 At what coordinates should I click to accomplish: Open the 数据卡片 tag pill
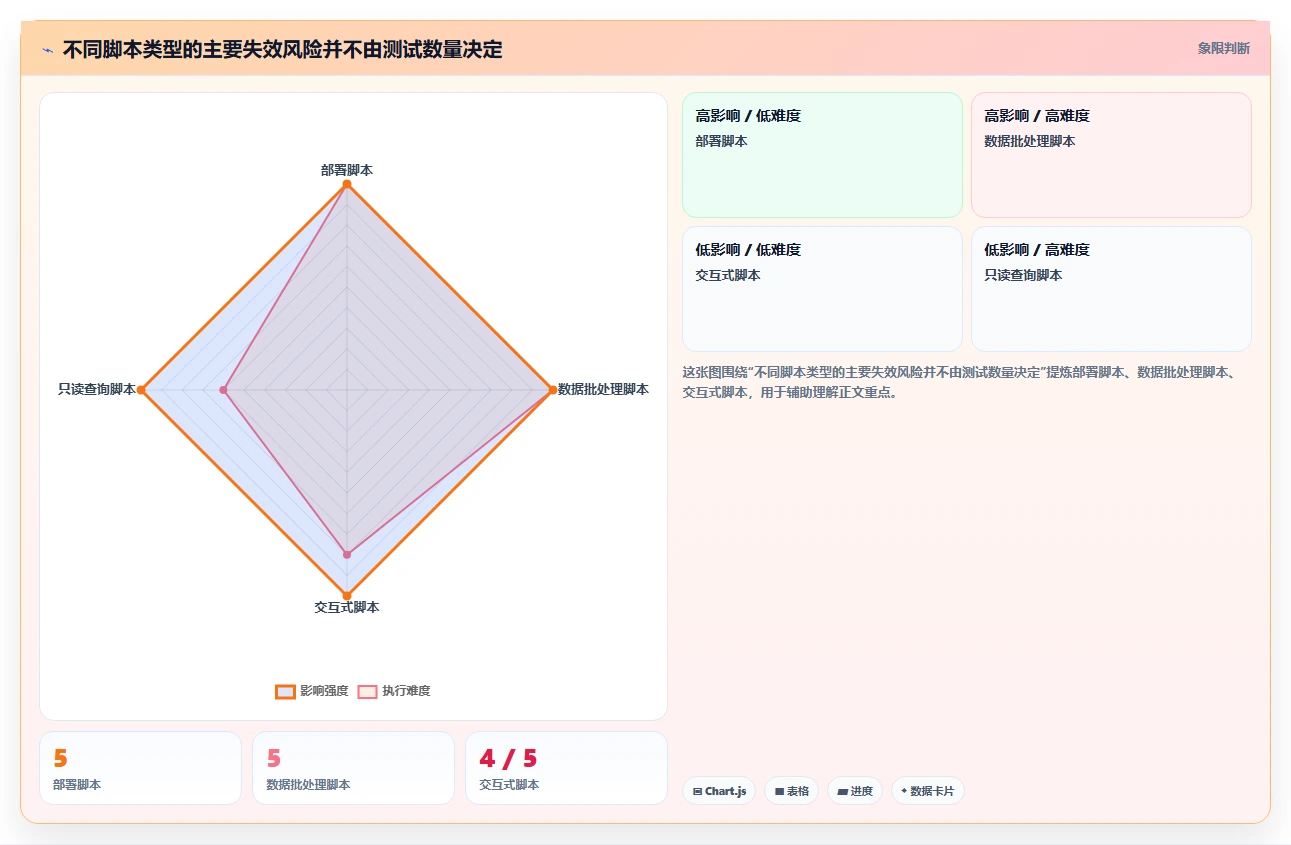tap(927, 791)
